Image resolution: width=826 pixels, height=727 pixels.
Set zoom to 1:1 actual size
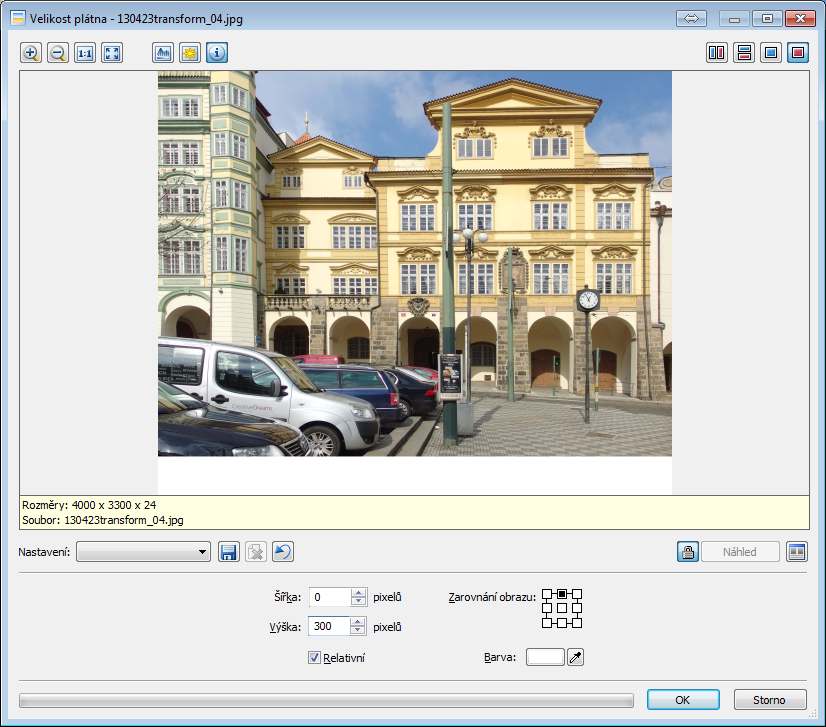click(85, 54)
